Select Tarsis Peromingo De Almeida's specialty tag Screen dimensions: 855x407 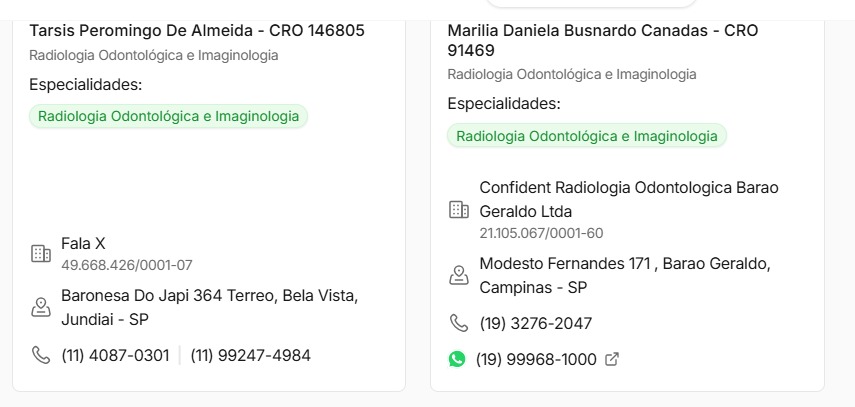point(168,116)
